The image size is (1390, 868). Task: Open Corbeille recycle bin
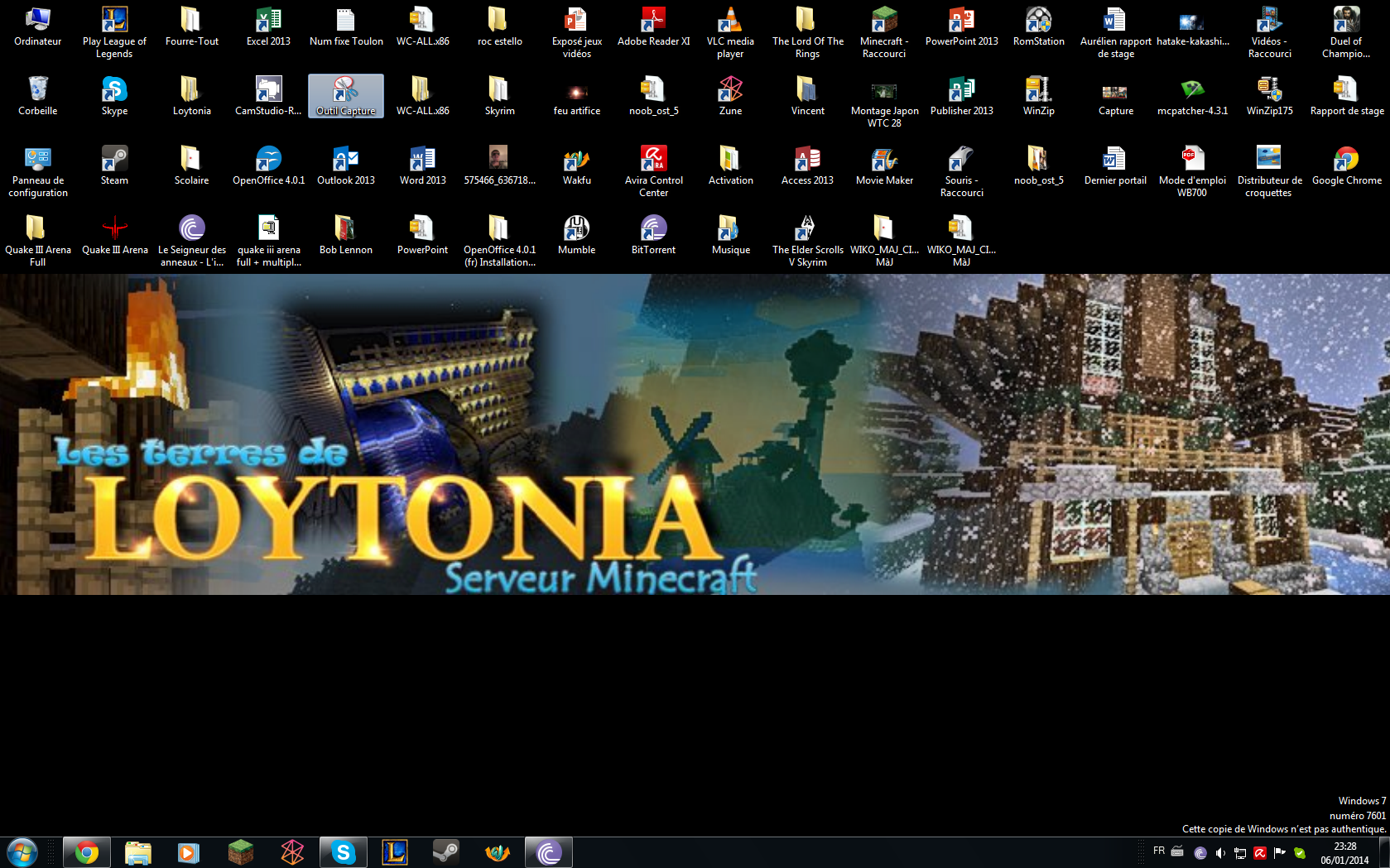pos(38,96)
